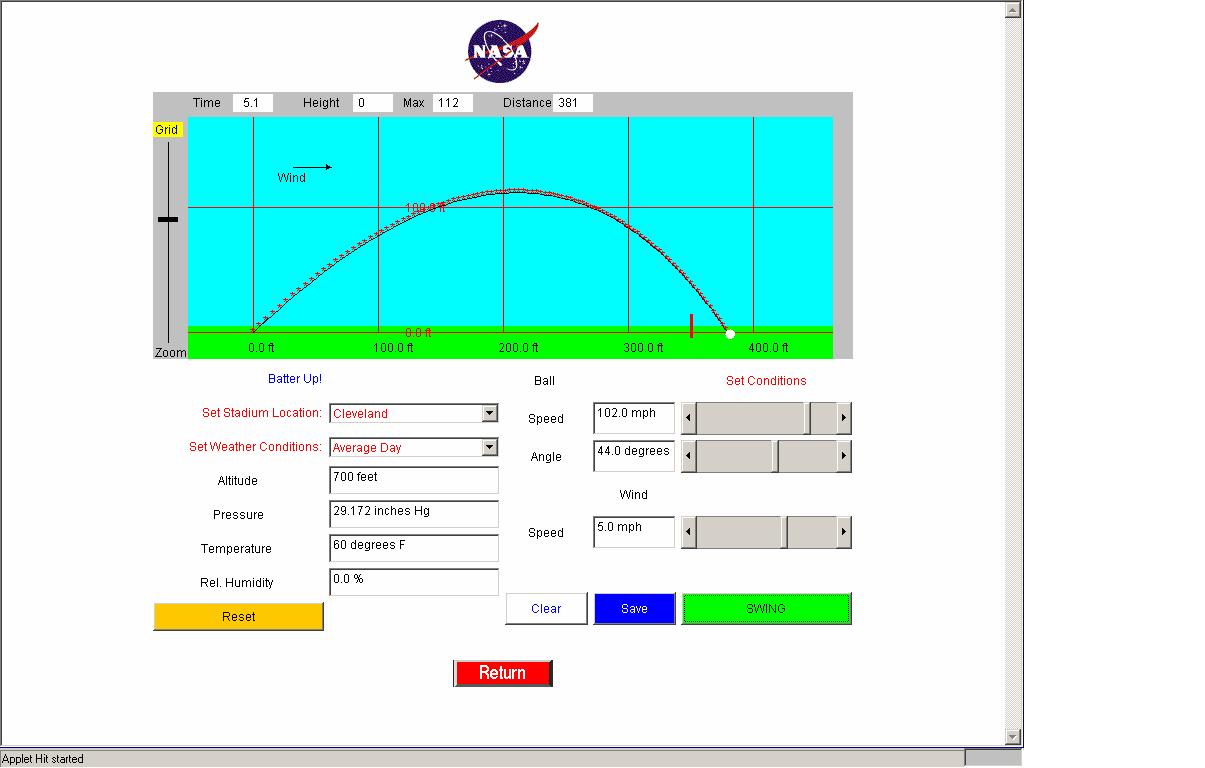Screen dimensions: 1205x768
Task: Click the Time output field showing 5.1
Action: pos(253,103)
